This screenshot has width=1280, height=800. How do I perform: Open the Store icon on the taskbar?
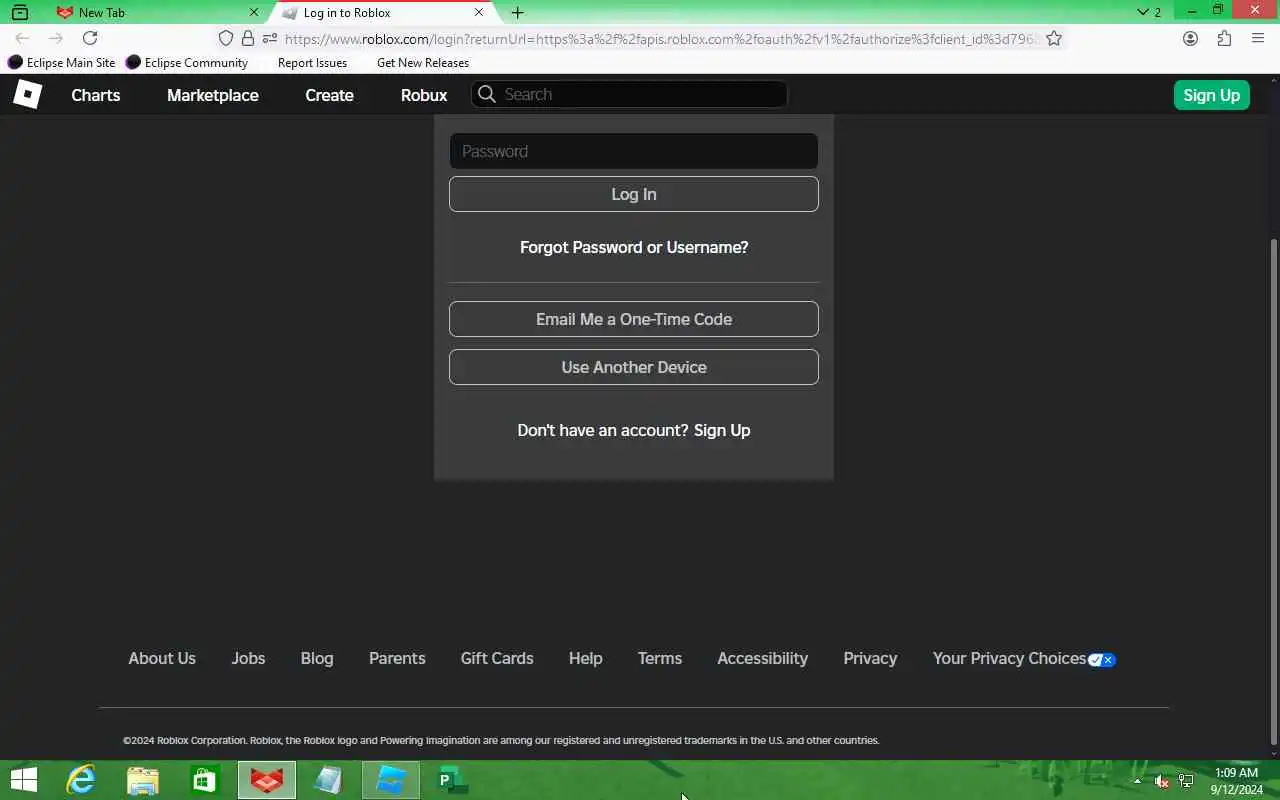pos(205,780)
